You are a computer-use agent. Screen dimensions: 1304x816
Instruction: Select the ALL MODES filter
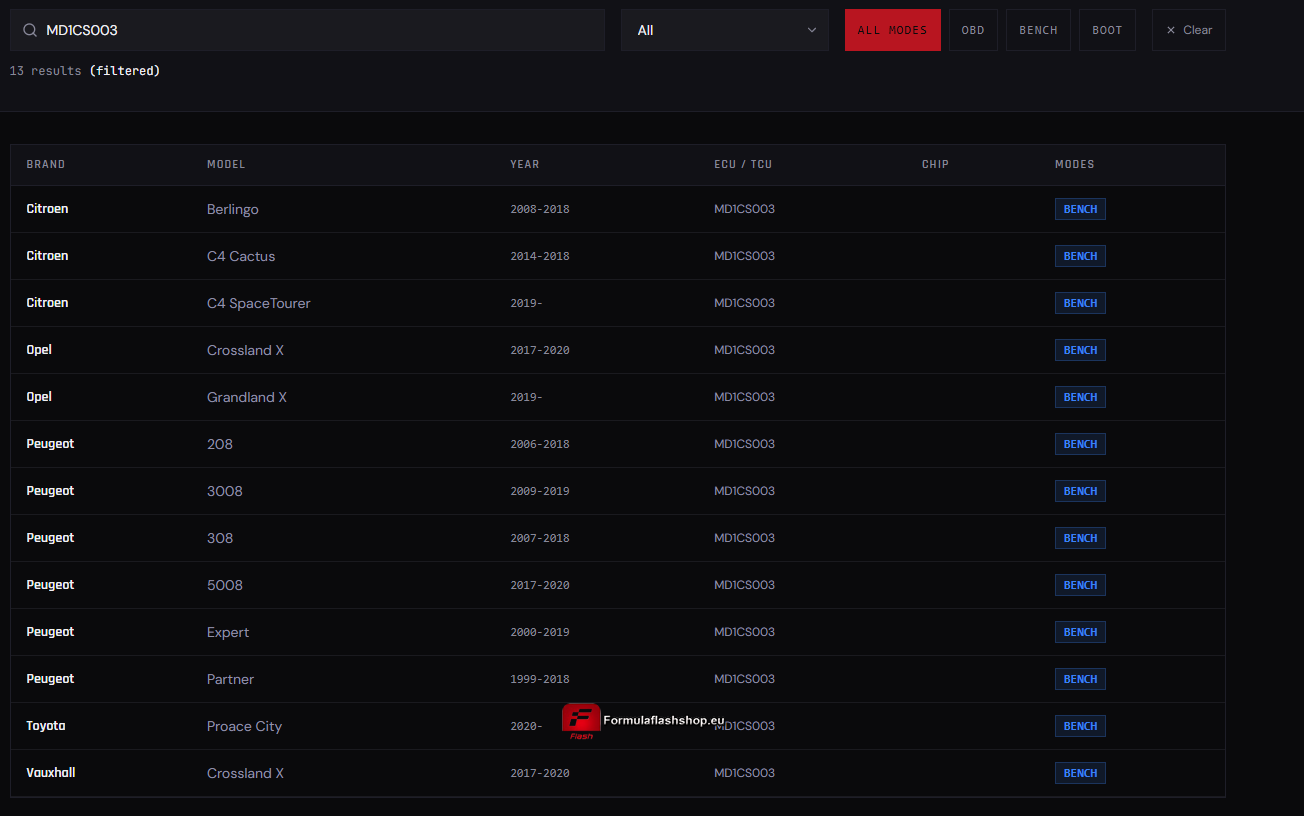pos(893,30)
